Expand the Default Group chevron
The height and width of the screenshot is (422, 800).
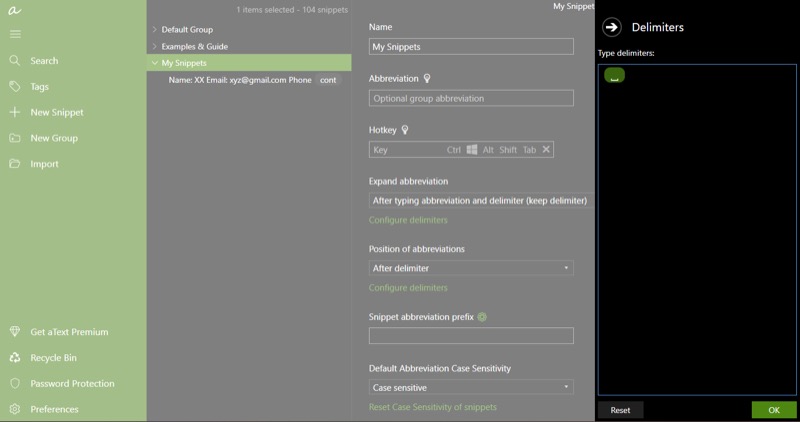(x=154, y=30)
